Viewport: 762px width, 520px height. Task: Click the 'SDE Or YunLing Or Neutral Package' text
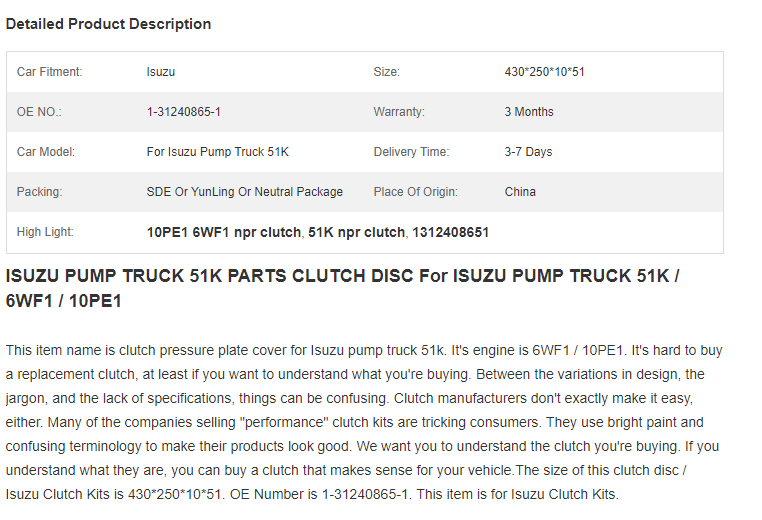tap(244, 192)
